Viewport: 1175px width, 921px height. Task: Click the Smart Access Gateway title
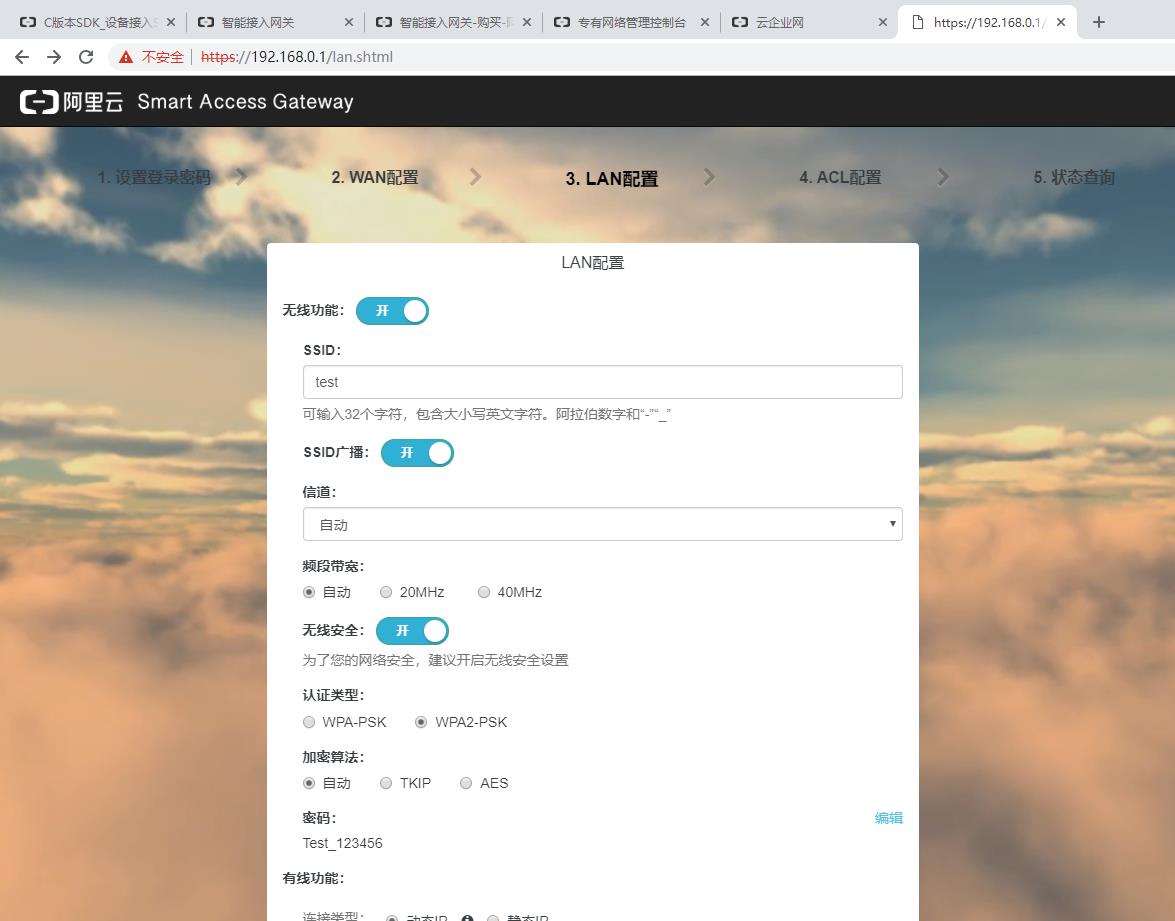click(x=245, y=102)
